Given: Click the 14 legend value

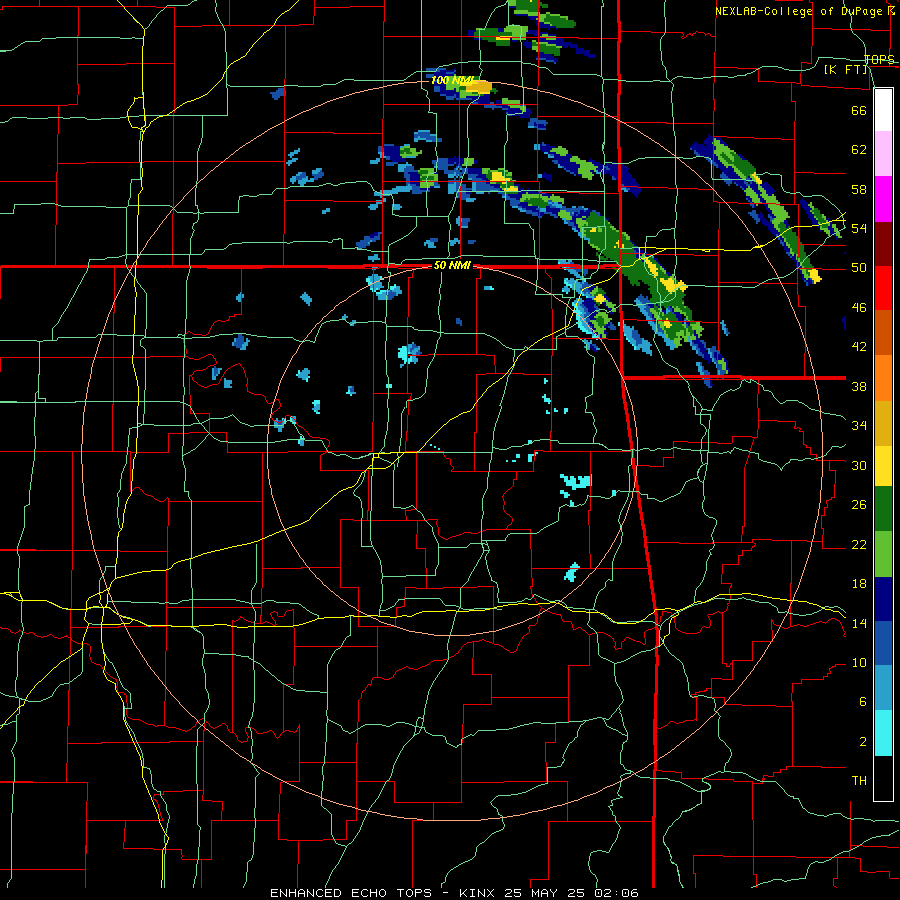Looking at the screenshot, I should tap(859, 623).
